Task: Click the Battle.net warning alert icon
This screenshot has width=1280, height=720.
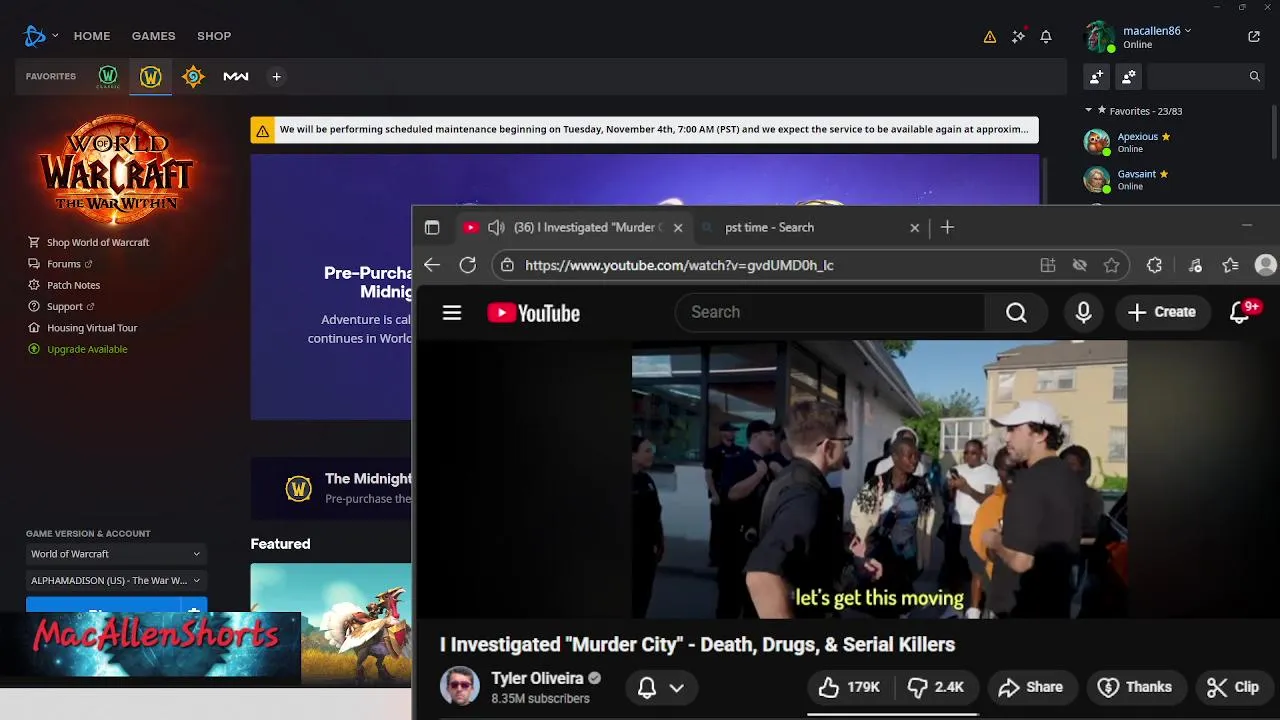Action: 990,37
